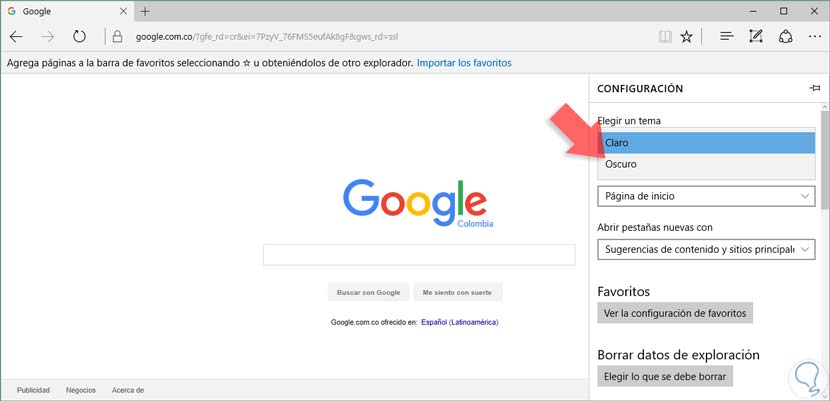The height and width of the screenshot is (401, 830).
Task: Click the Publicidad footer link
Action: coord(33,390)
